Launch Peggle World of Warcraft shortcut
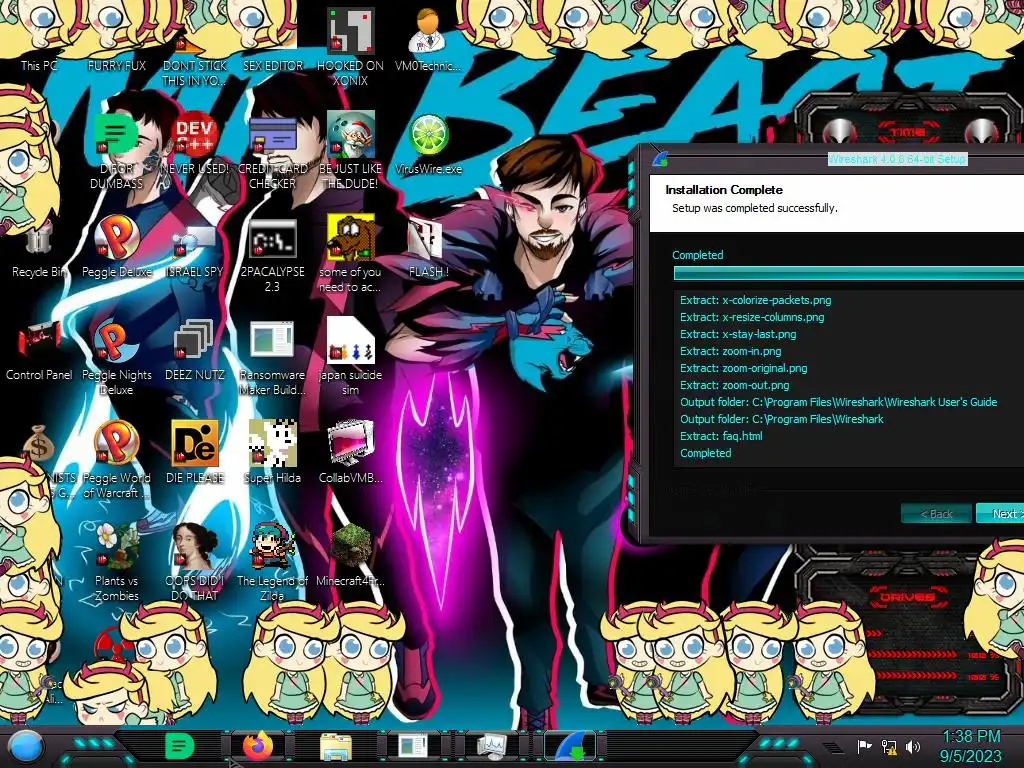Viewport: 1024px width, 768px height. pyautogui.click(x=117, y=443)
